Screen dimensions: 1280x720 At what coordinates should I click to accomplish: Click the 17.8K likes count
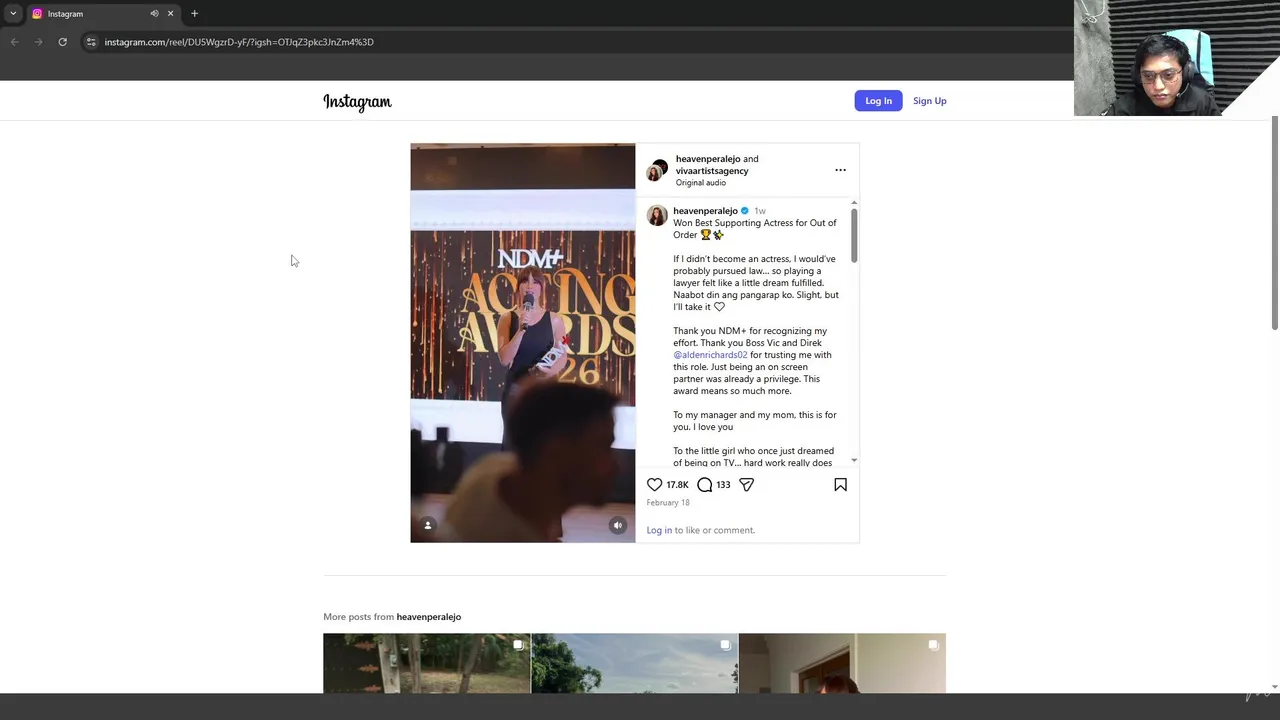(677, 484)
